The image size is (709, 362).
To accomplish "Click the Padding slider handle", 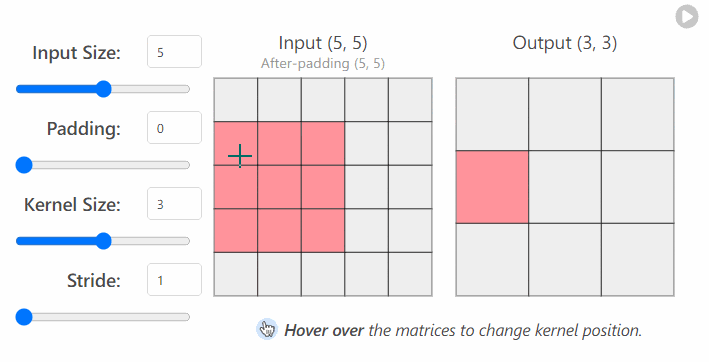I will point(24,165).
